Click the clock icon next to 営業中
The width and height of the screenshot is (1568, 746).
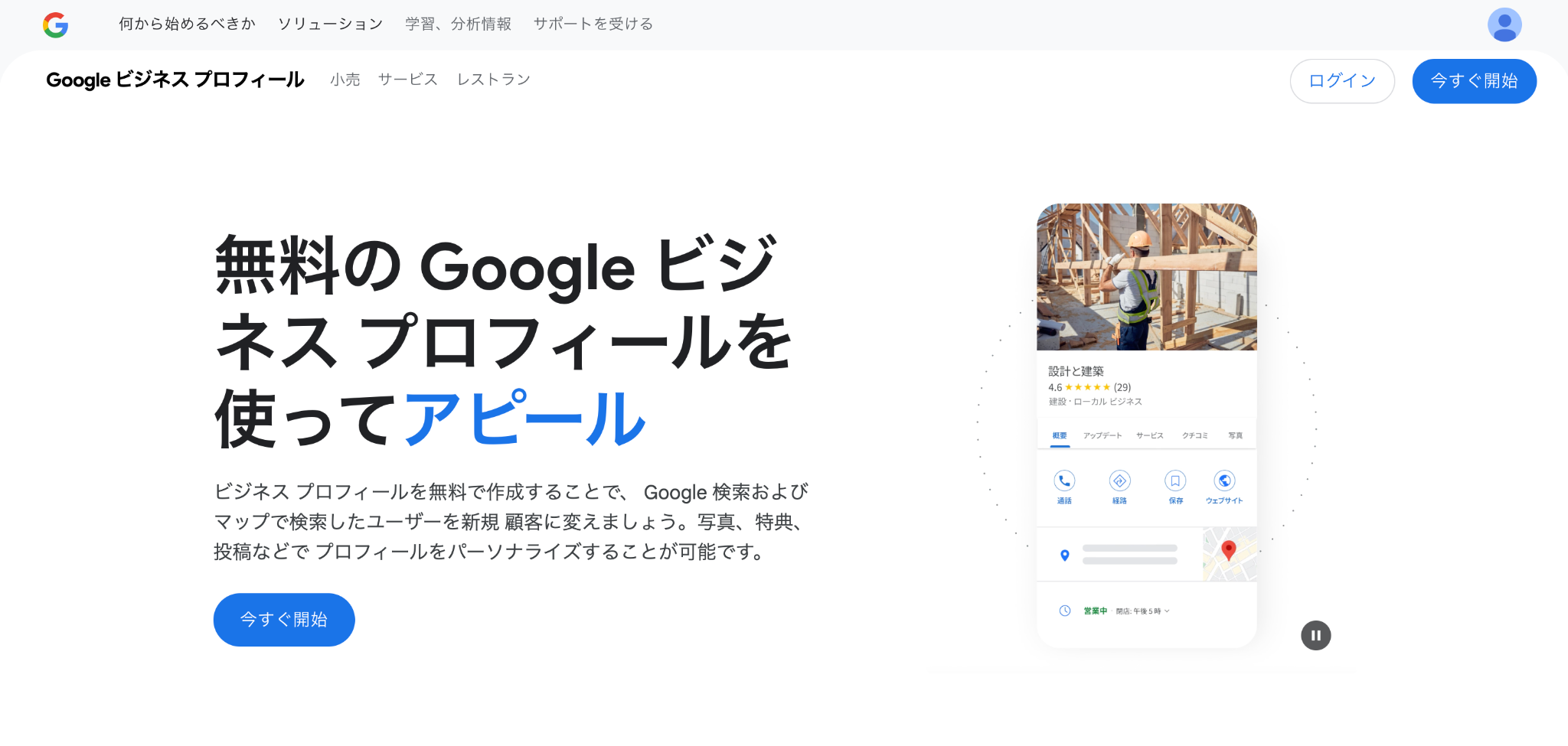click(1064, 611)
